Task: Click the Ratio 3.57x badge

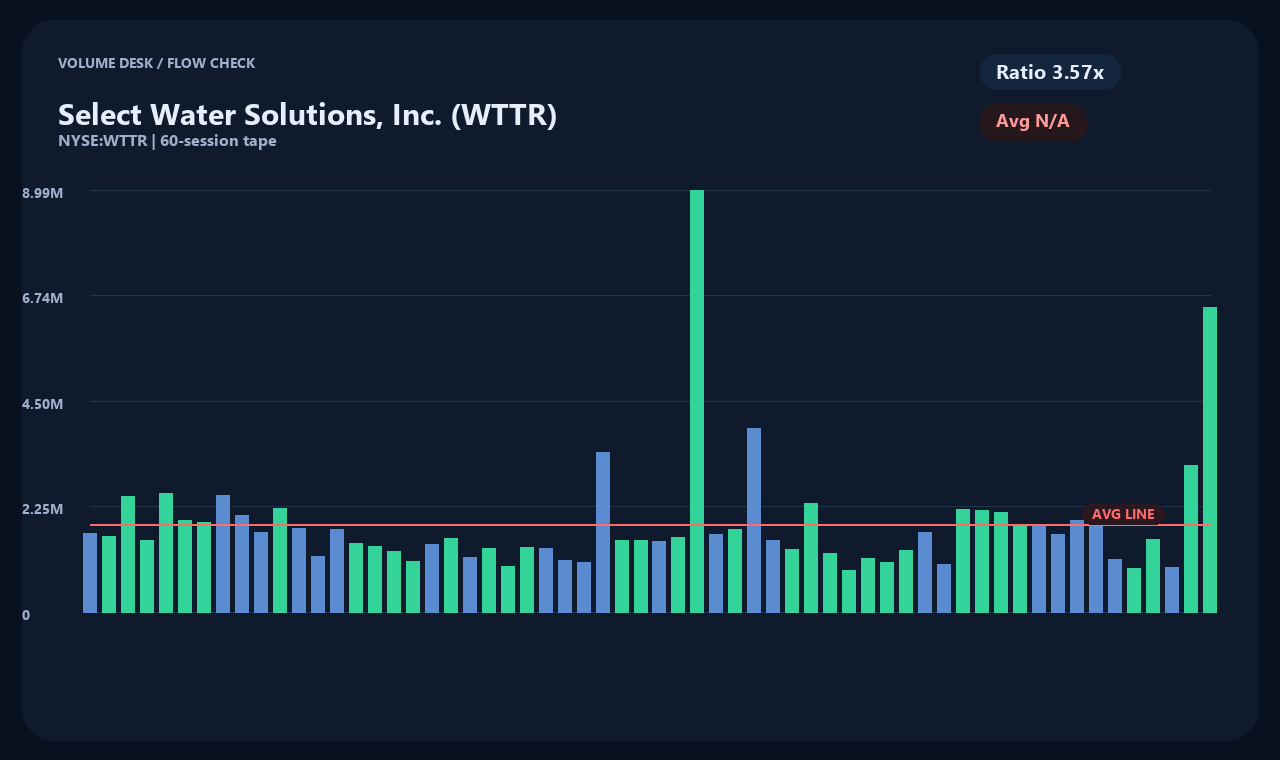Action: (x=1050, y=72)
